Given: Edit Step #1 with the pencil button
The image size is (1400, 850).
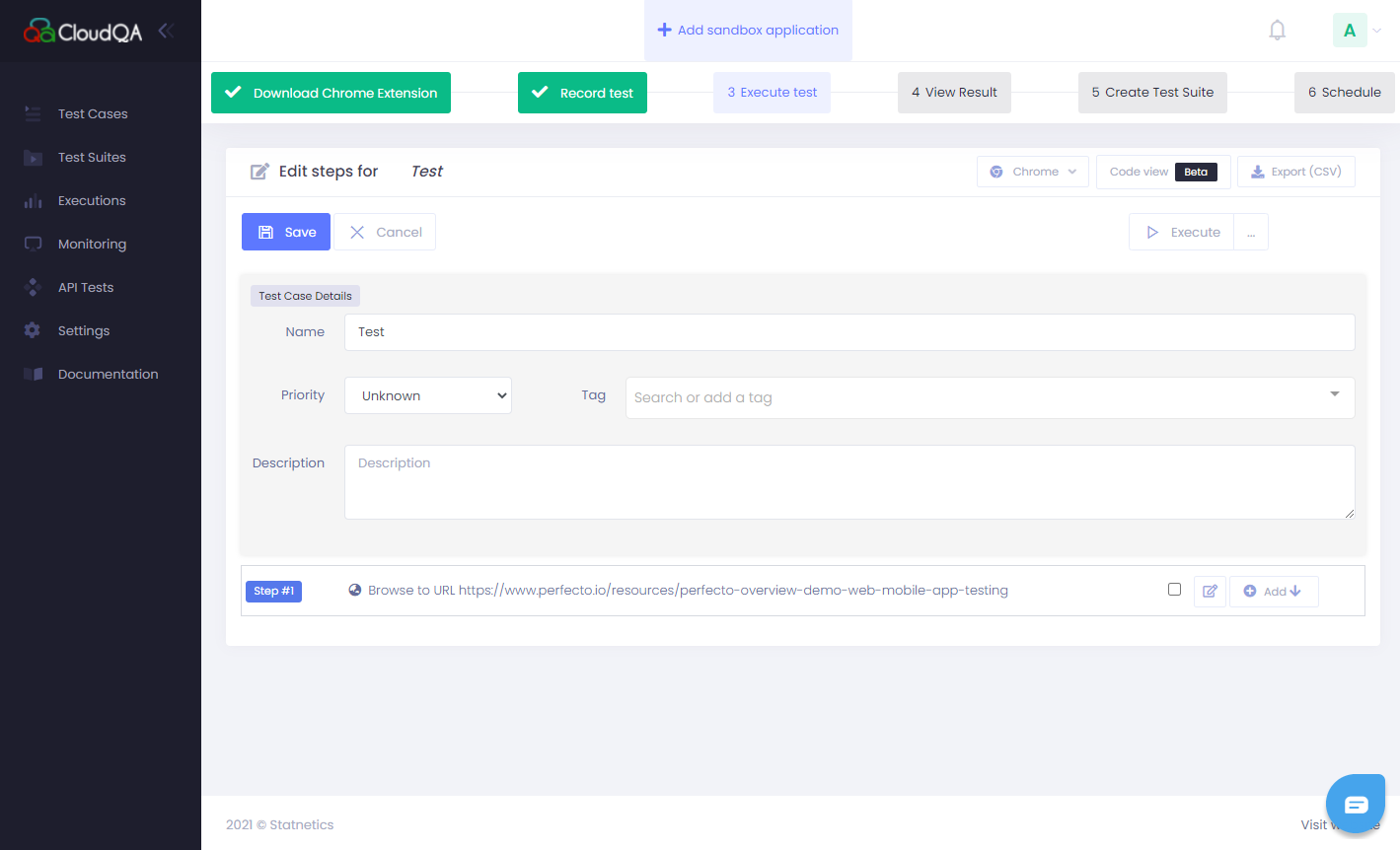Looking at the screenshot, I should [x=1210, y=592].
